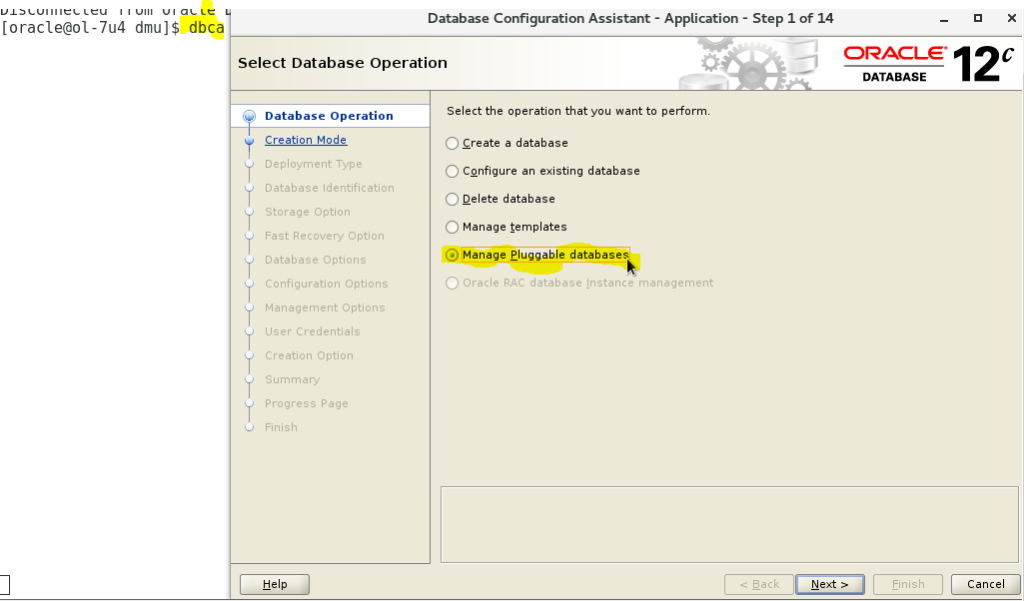Image resolution: width=1024 pixels, height=601 pixels.
Task: Go to Creation Mode step link
Action: (x=305, y=140)
